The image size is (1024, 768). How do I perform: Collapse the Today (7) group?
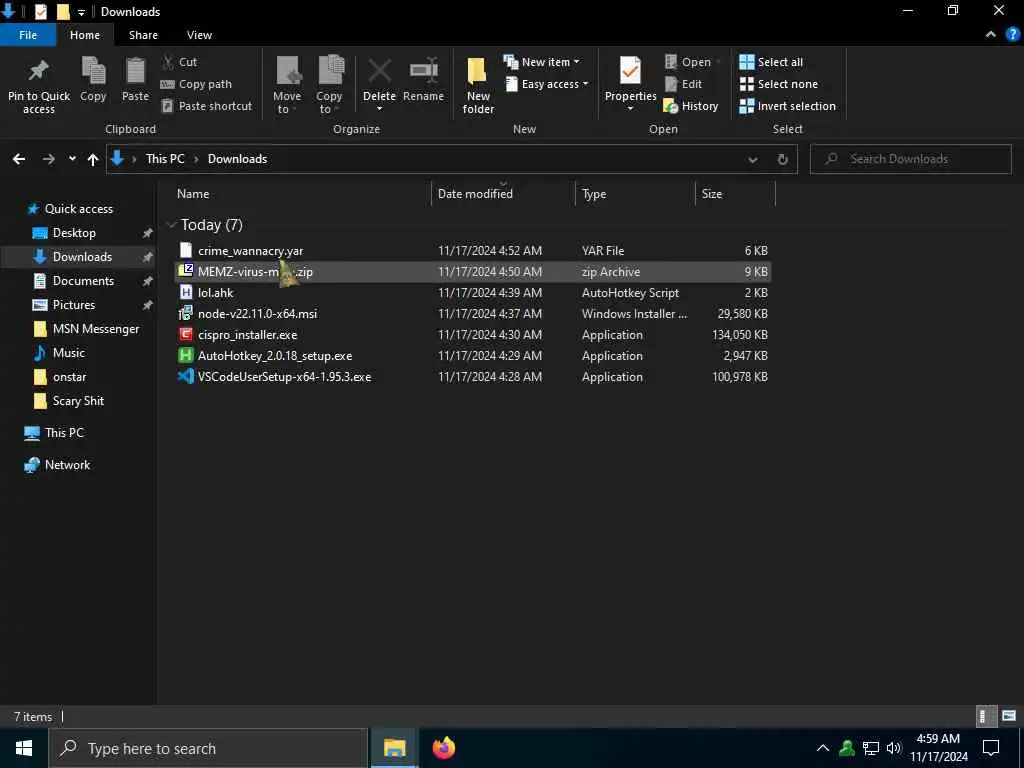[172, 225]
